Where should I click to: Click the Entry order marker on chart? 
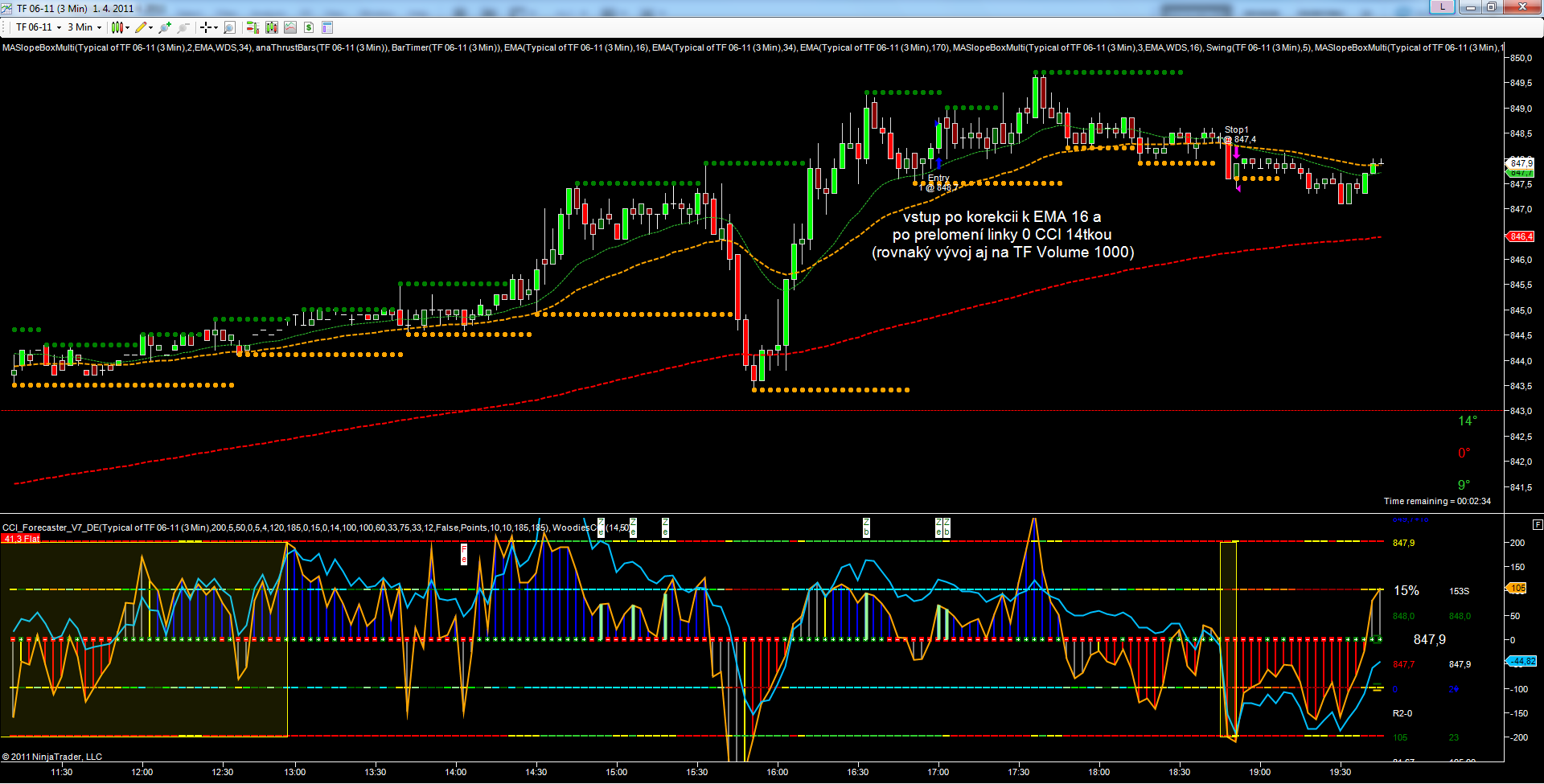coord(938,179)
